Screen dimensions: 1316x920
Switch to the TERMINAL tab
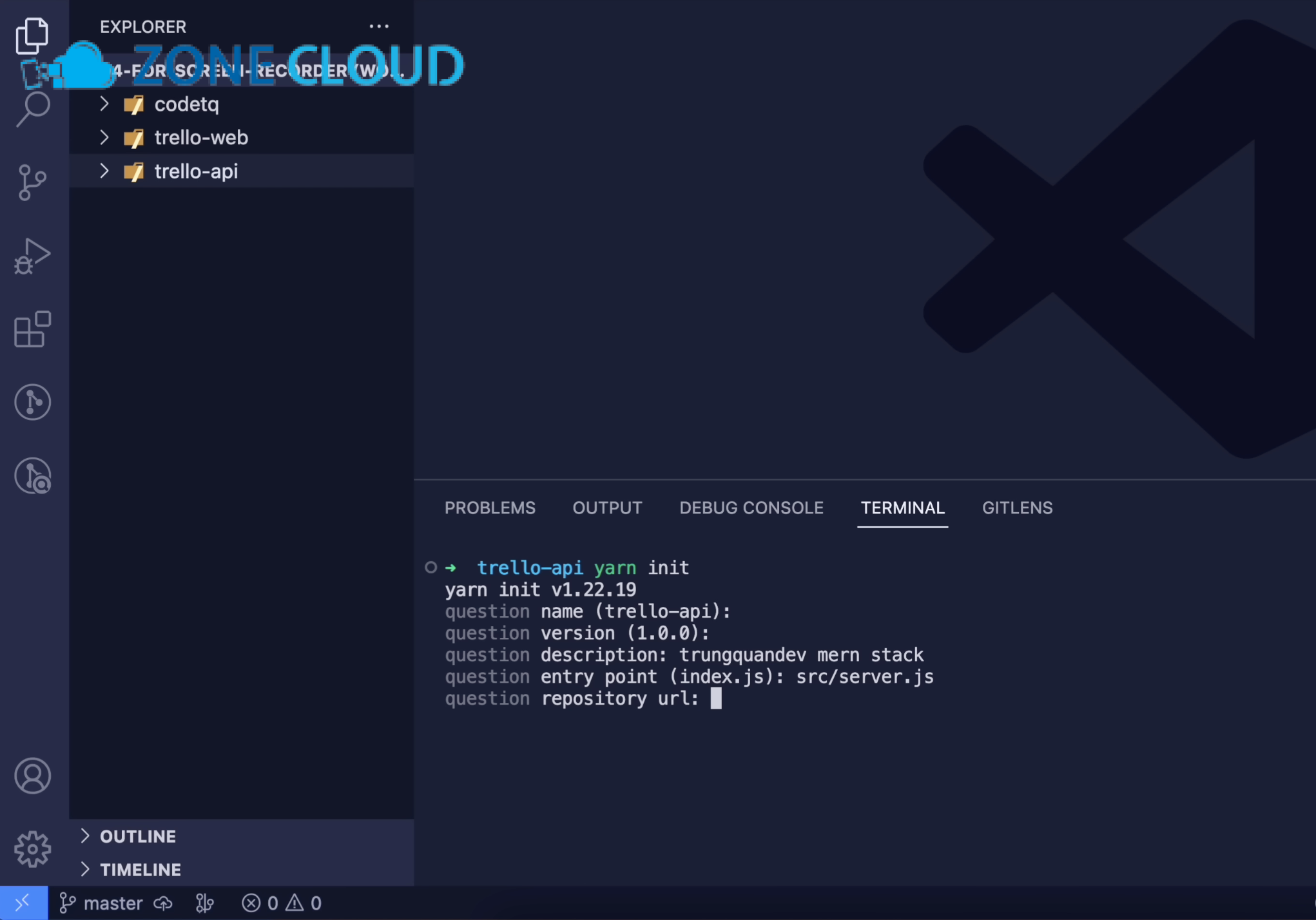click(x=902, y=508)
